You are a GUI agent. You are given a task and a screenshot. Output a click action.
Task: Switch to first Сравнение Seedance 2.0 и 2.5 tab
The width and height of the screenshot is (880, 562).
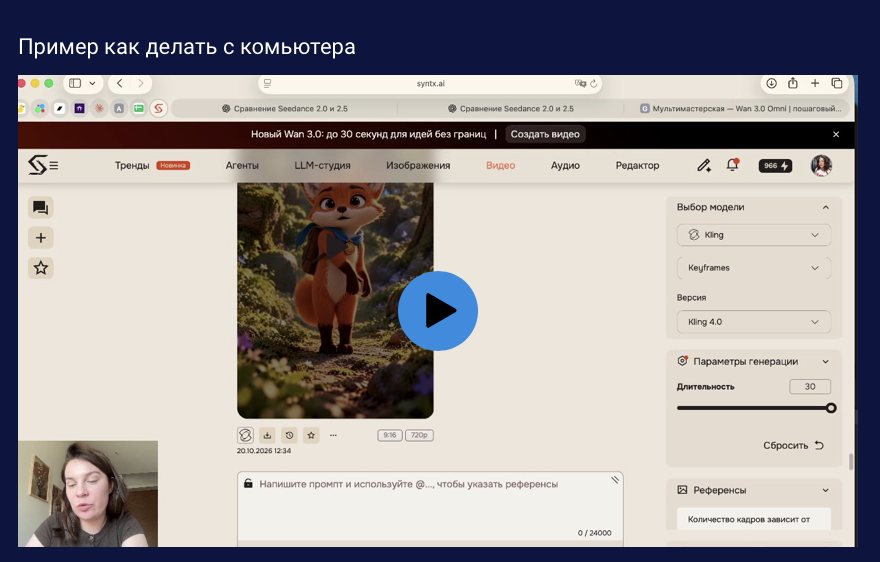click(x=285, y=108)
